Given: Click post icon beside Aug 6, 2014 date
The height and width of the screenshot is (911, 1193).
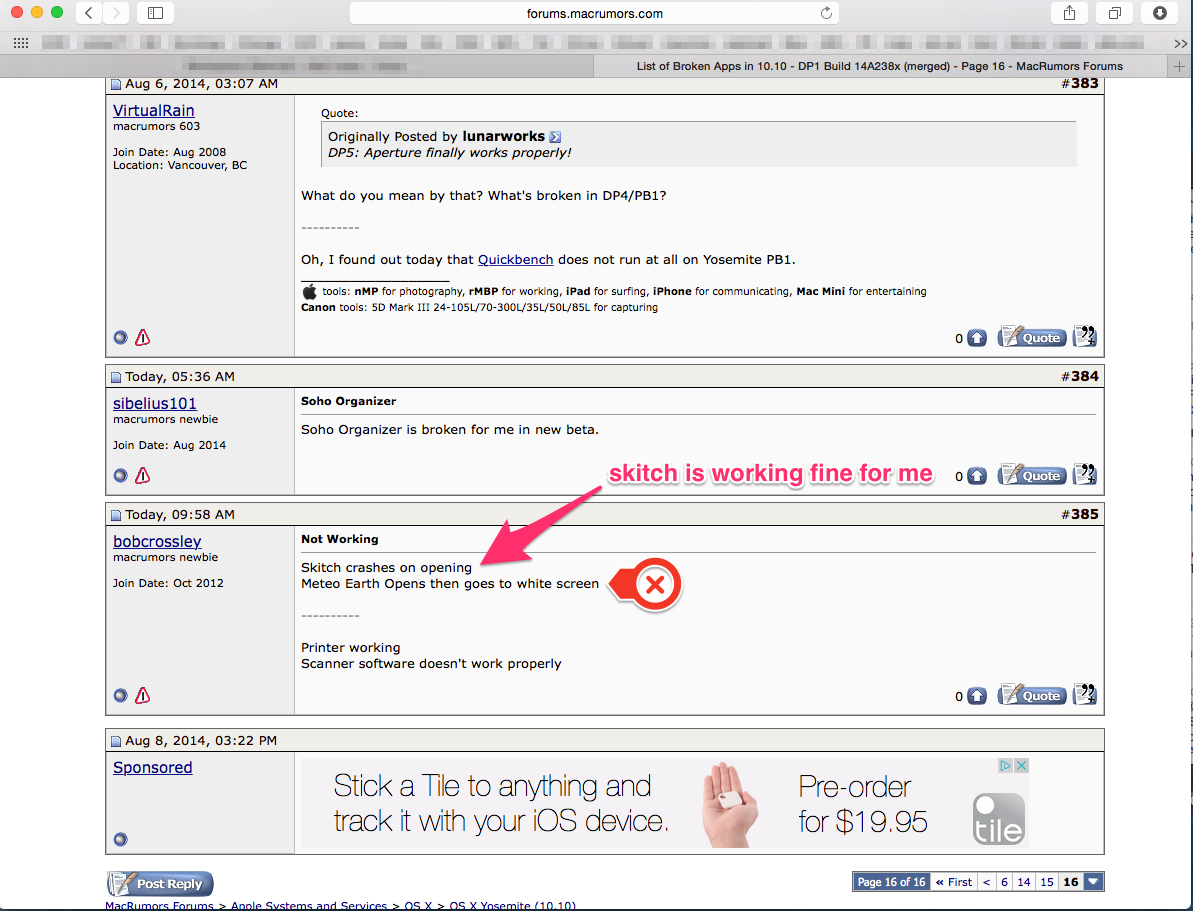Looking at the screenshot, I should [116, 84].
